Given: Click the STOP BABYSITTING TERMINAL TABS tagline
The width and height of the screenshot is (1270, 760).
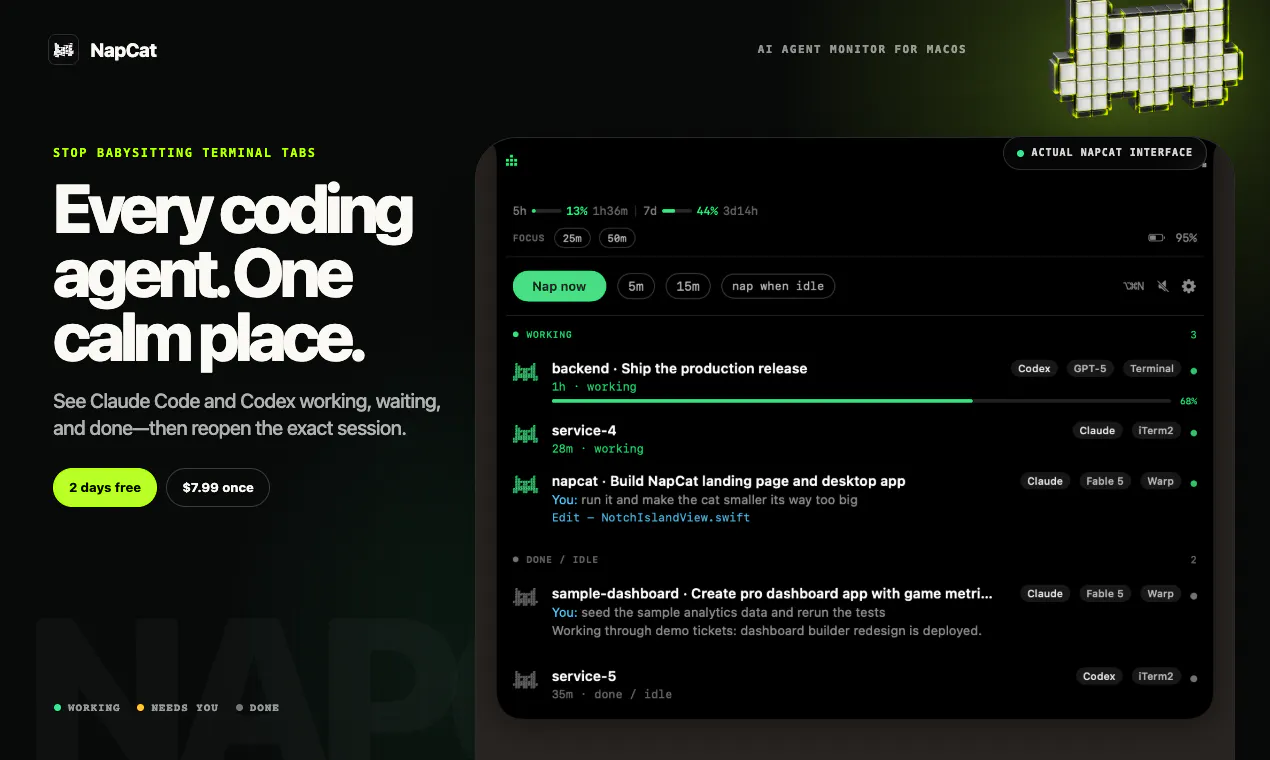Looking at the screenshot, I should (184, 153).
